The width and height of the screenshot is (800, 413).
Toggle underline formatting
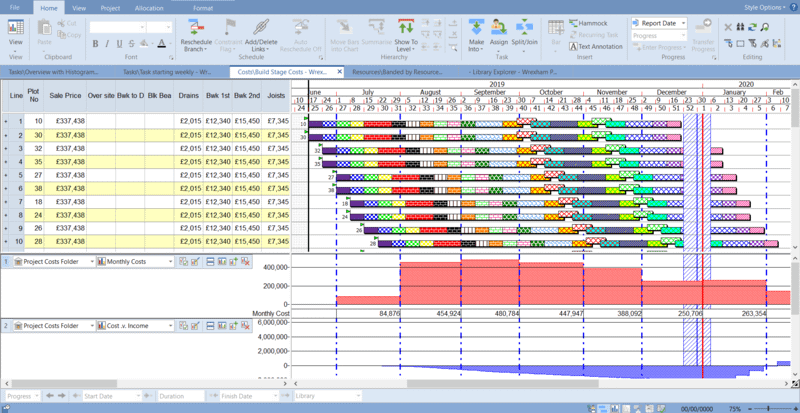(x=121, y=44)
